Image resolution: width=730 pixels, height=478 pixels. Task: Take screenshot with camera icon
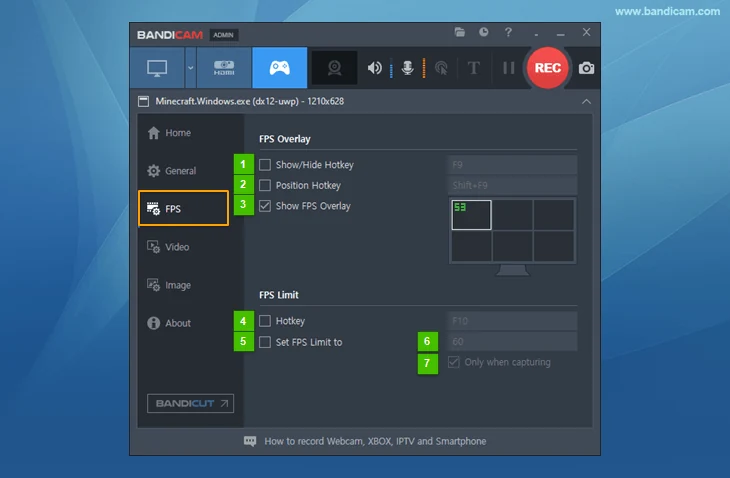point(586,68)
